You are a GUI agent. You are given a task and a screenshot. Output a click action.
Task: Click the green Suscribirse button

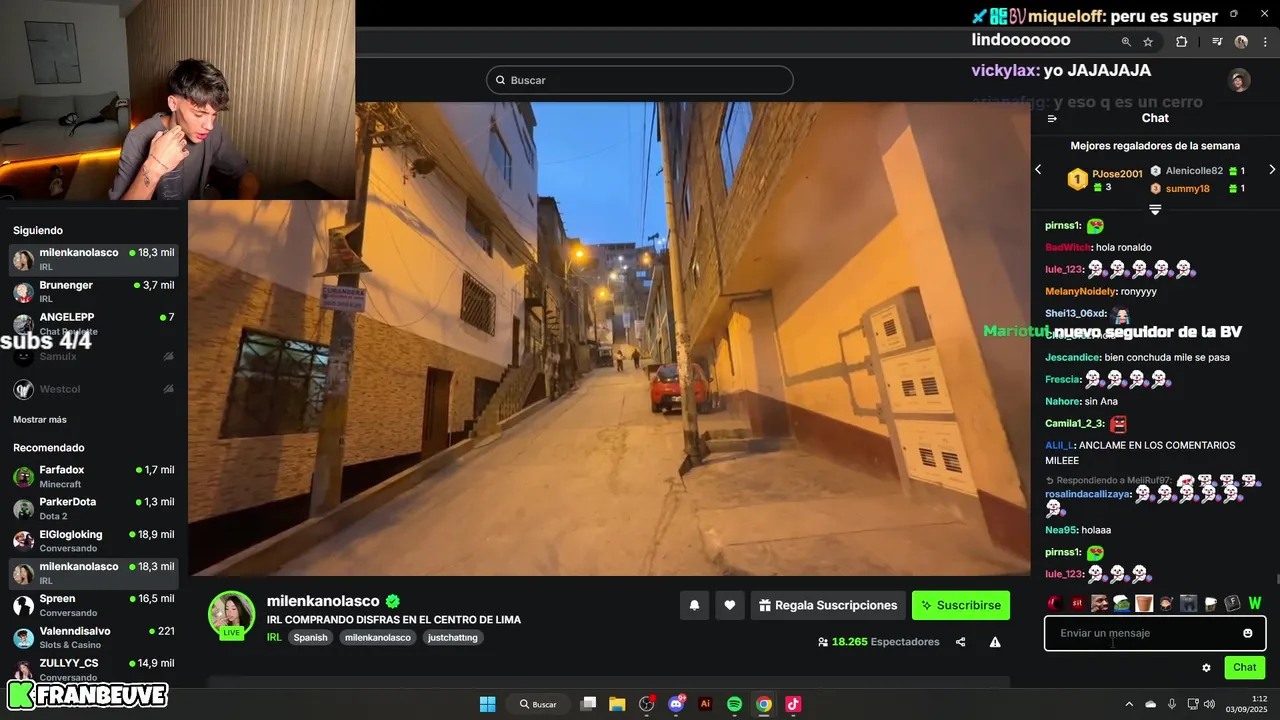961,605
